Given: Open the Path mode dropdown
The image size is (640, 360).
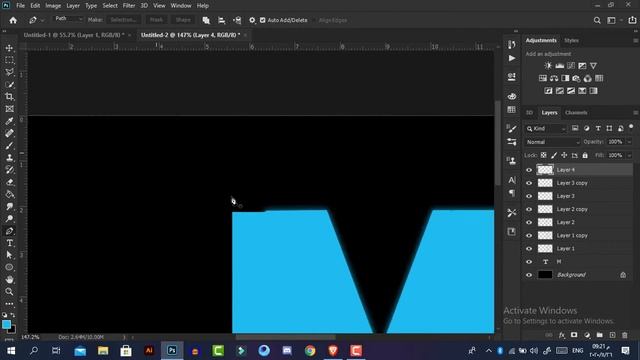Looking at the screenshot, I should point(68,19).
